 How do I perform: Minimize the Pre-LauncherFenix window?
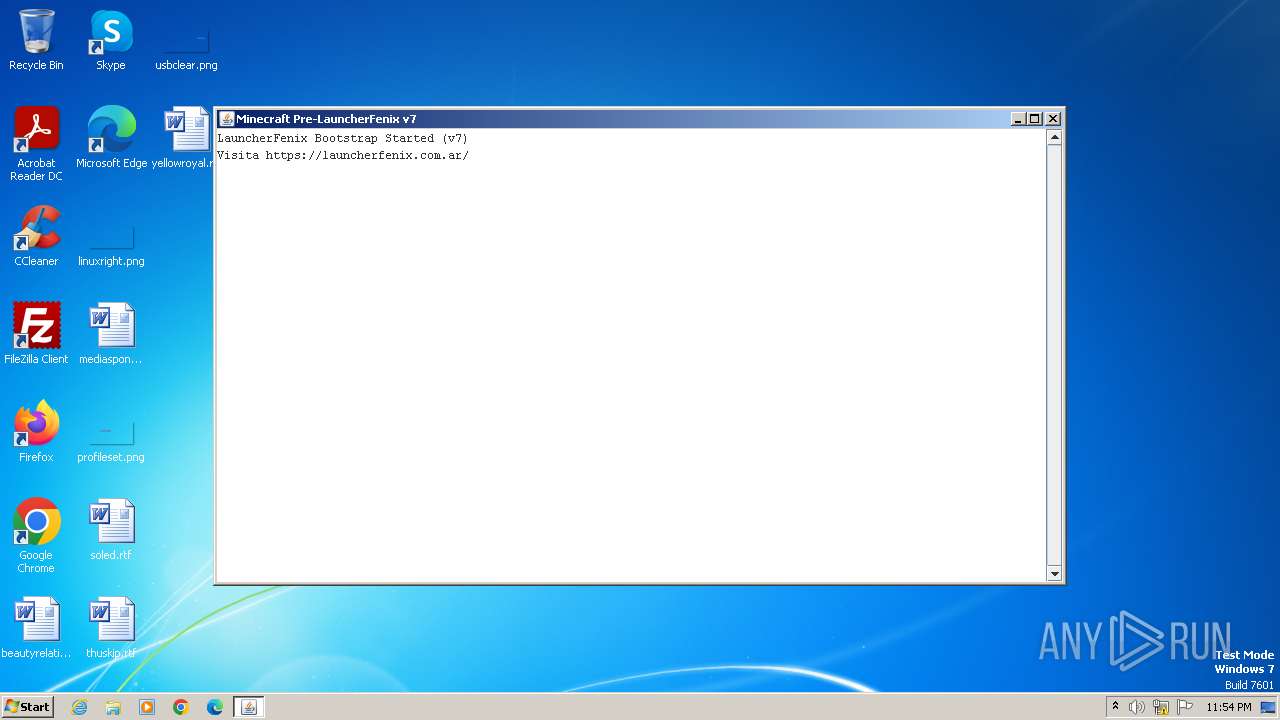tap(1018, 119)
